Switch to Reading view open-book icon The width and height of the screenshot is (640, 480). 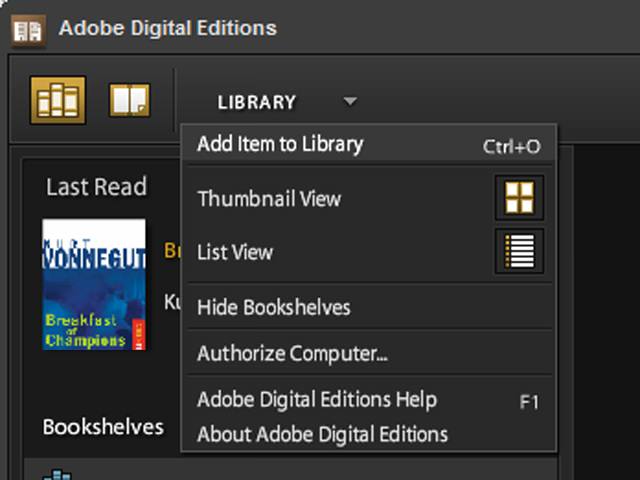(129, 100)
